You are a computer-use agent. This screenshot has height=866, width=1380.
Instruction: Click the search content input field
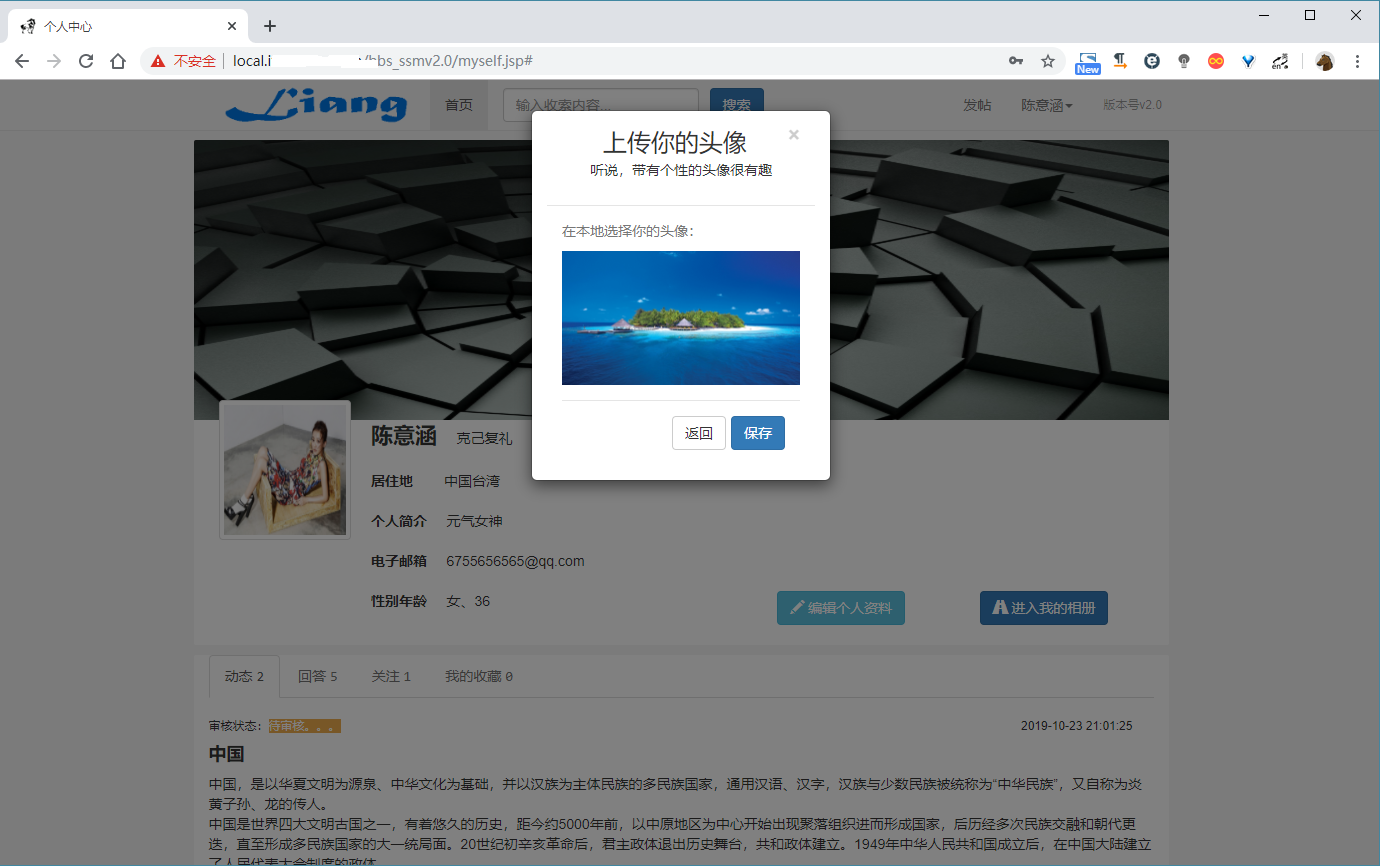[600, 105]
